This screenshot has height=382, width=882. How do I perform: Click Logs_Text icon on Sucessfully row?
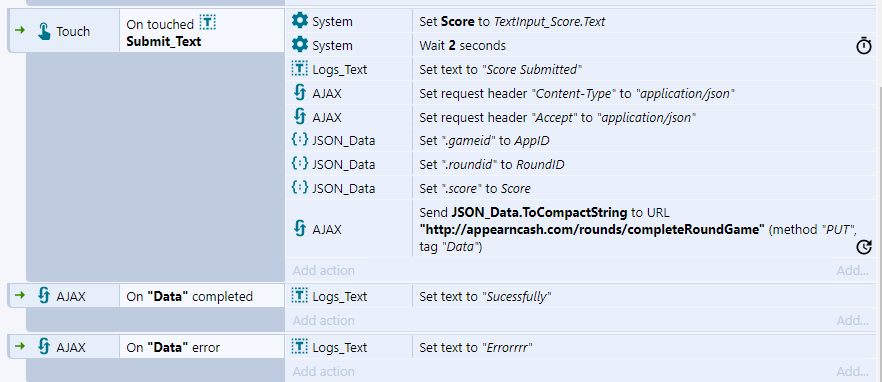[x=300, y=296]
